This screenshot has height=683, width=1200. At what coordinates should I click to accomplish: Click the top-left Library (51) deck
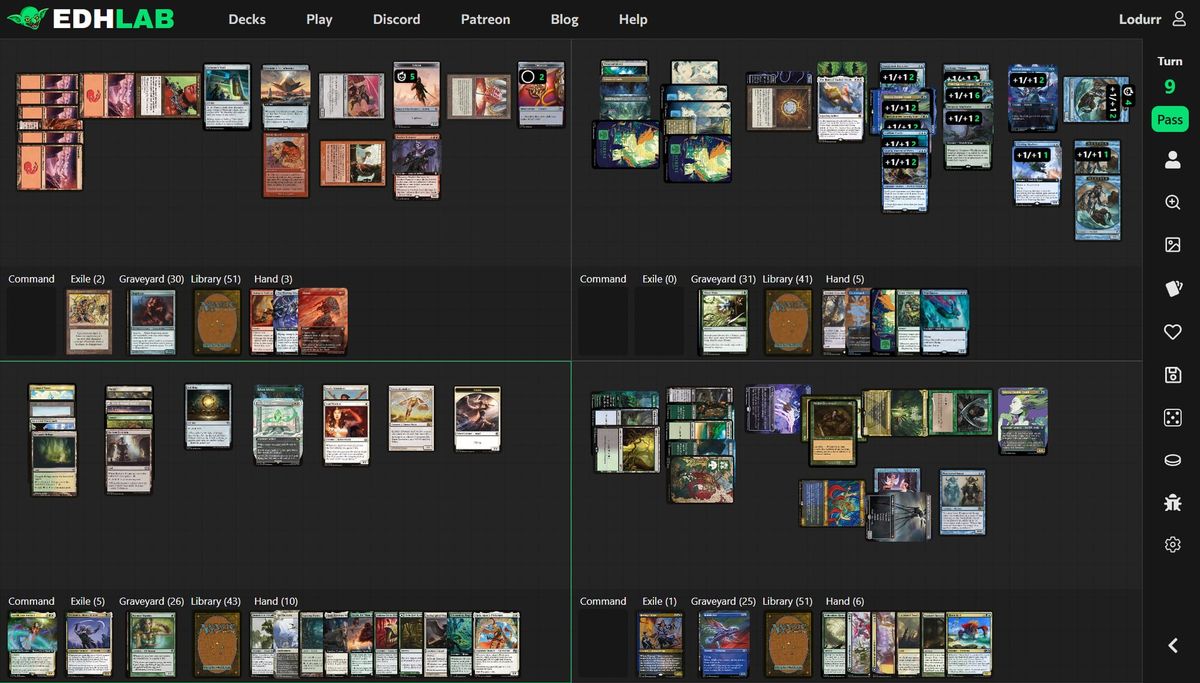217,322
